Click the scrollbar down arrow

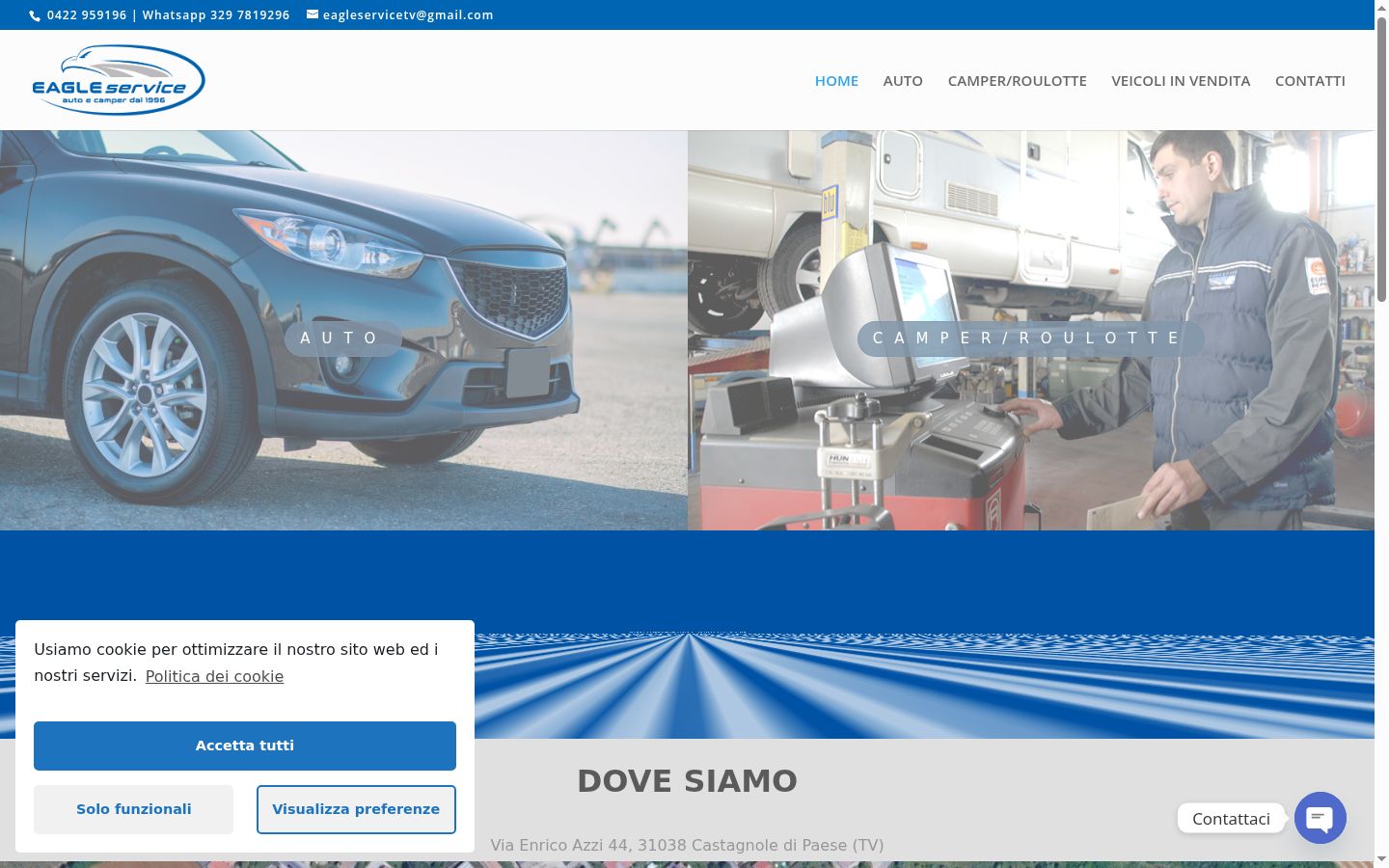tap(1381, 859)
